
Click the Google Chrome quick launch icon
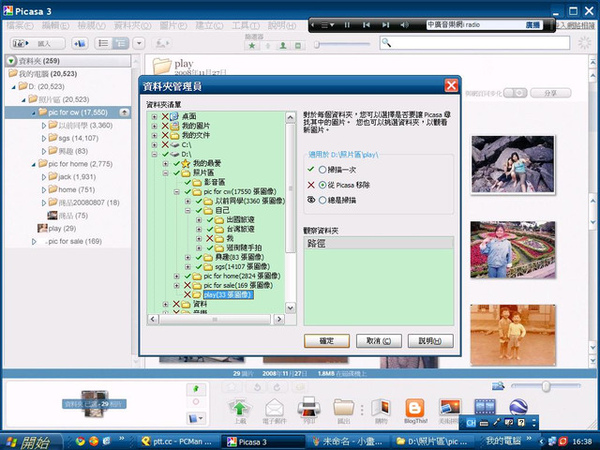pos(80,441)
